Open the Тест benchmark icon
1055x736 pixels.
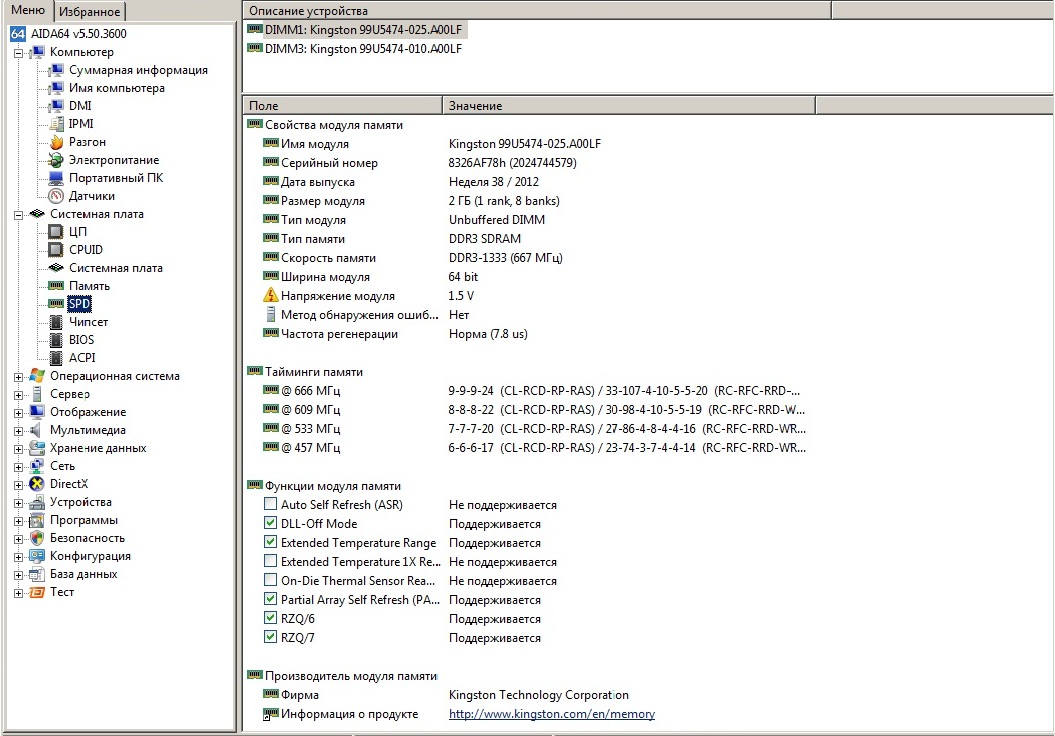point(37,592)
